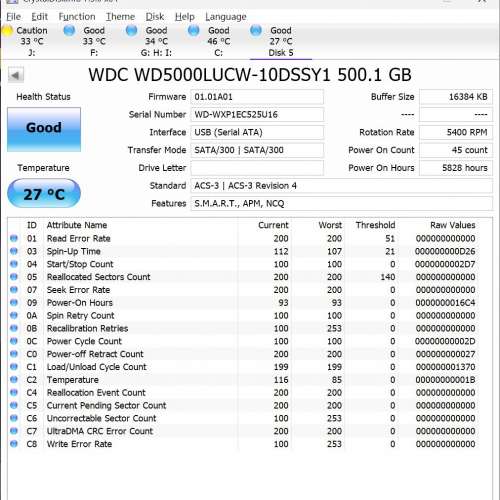Click status dot for Power Cycle Count
Image resolution: width=500 pixels, height=500 pixels.
point(14,341)
